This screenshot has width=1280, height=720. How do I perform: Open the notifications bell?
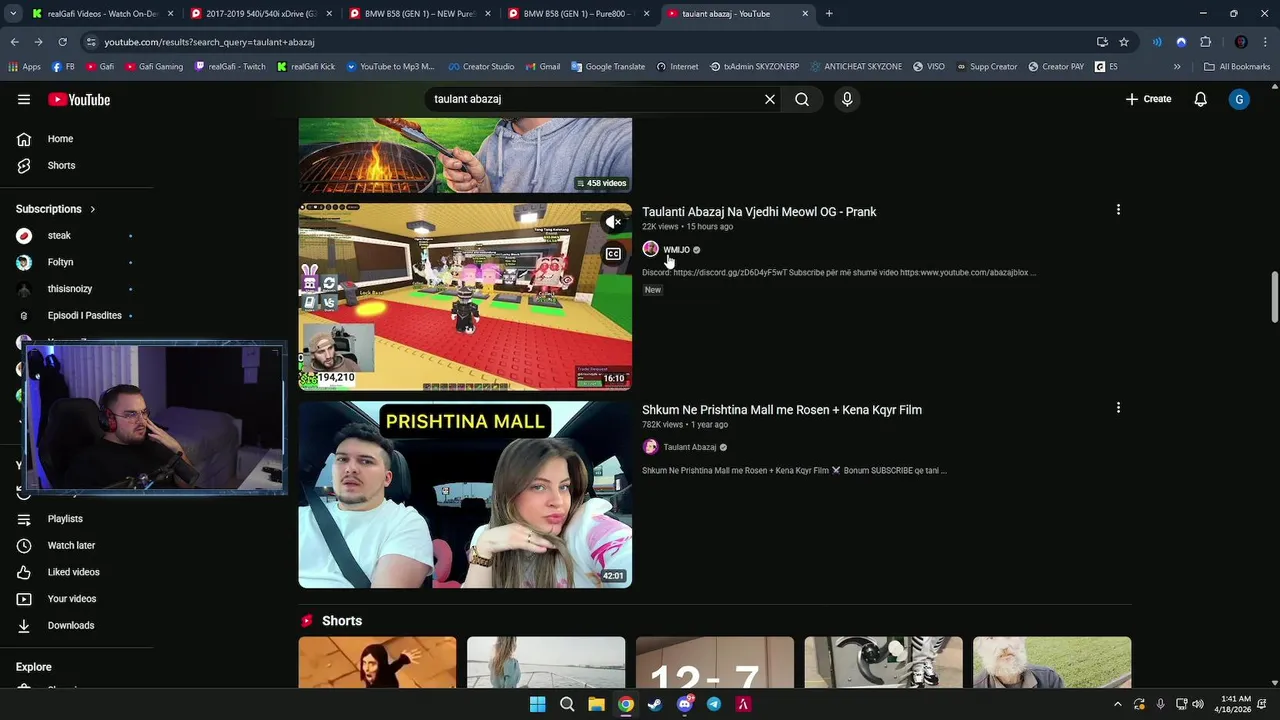(x=1200, y=99)
